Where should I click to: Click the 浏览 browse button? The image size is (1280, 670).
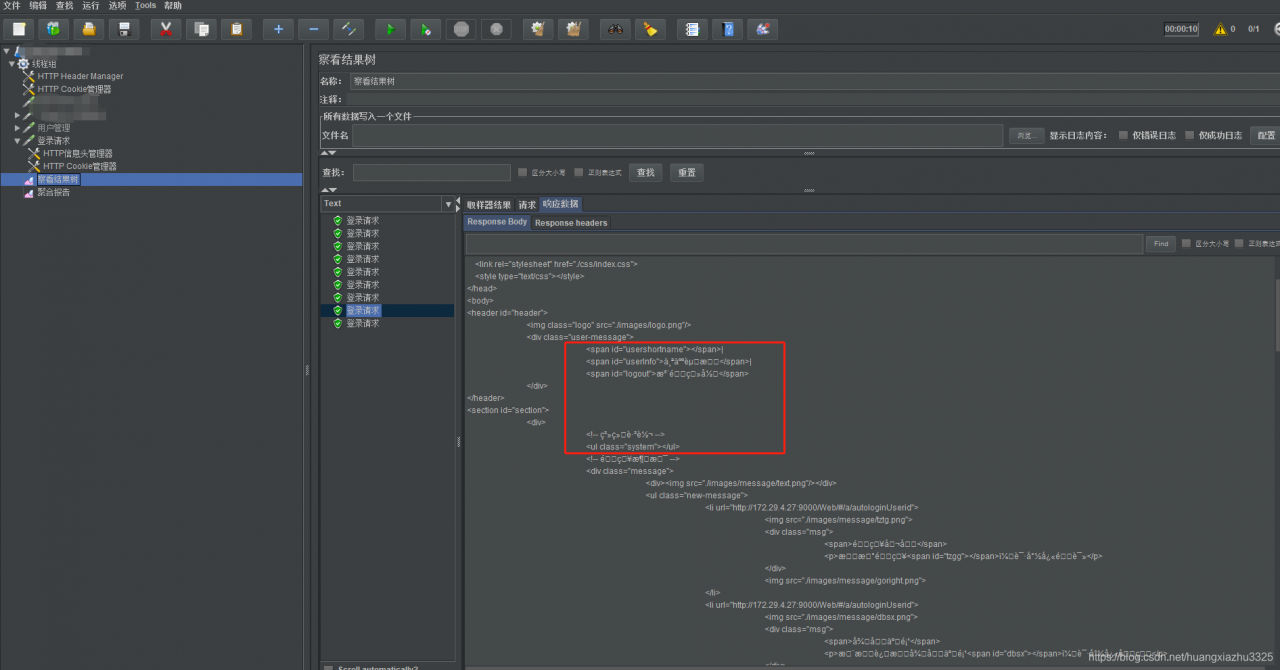pos(1026,135)
